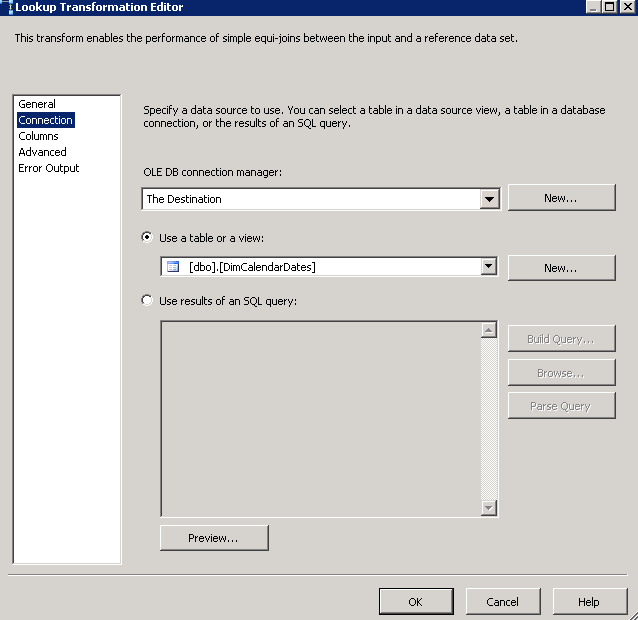Image resolution: width=638 pixels, height=620 pixels.
Task: Click the SQL query scrollbar down arrow
Action: coord(489,508)
